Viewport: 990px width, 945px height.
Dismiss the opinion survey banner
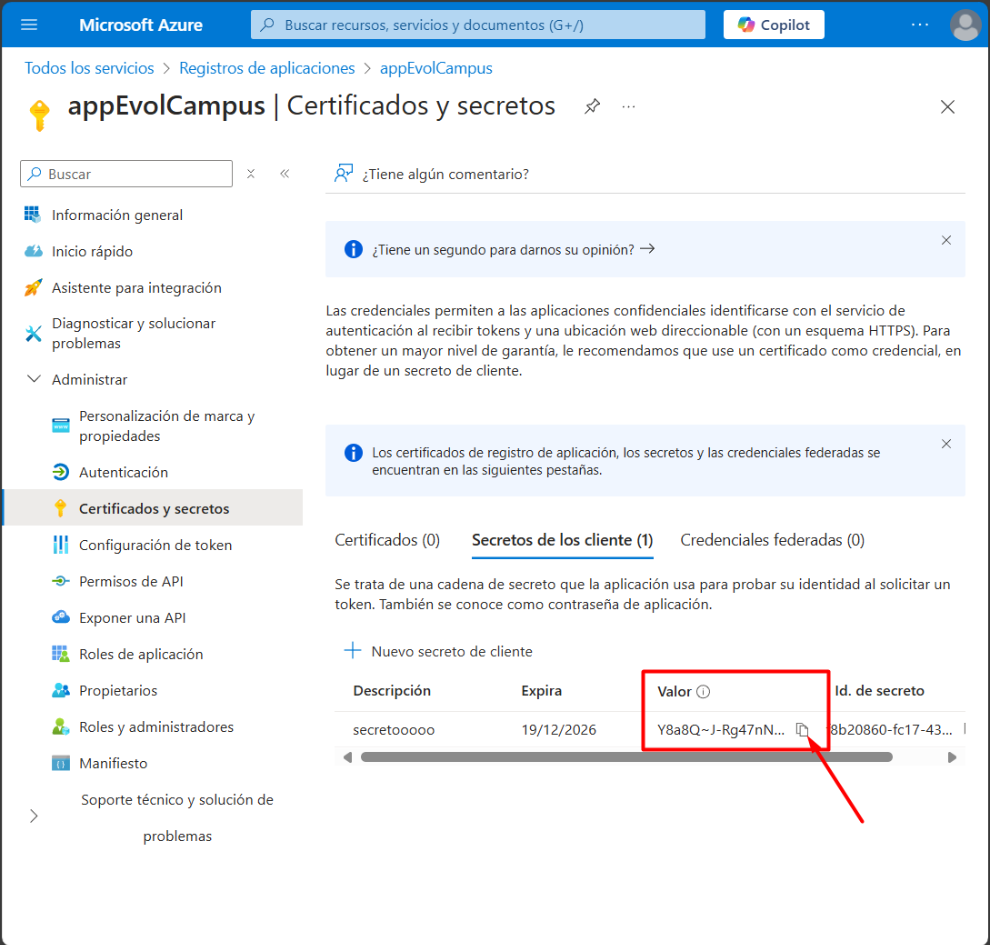pyautogui.click(x=946, y=240)
